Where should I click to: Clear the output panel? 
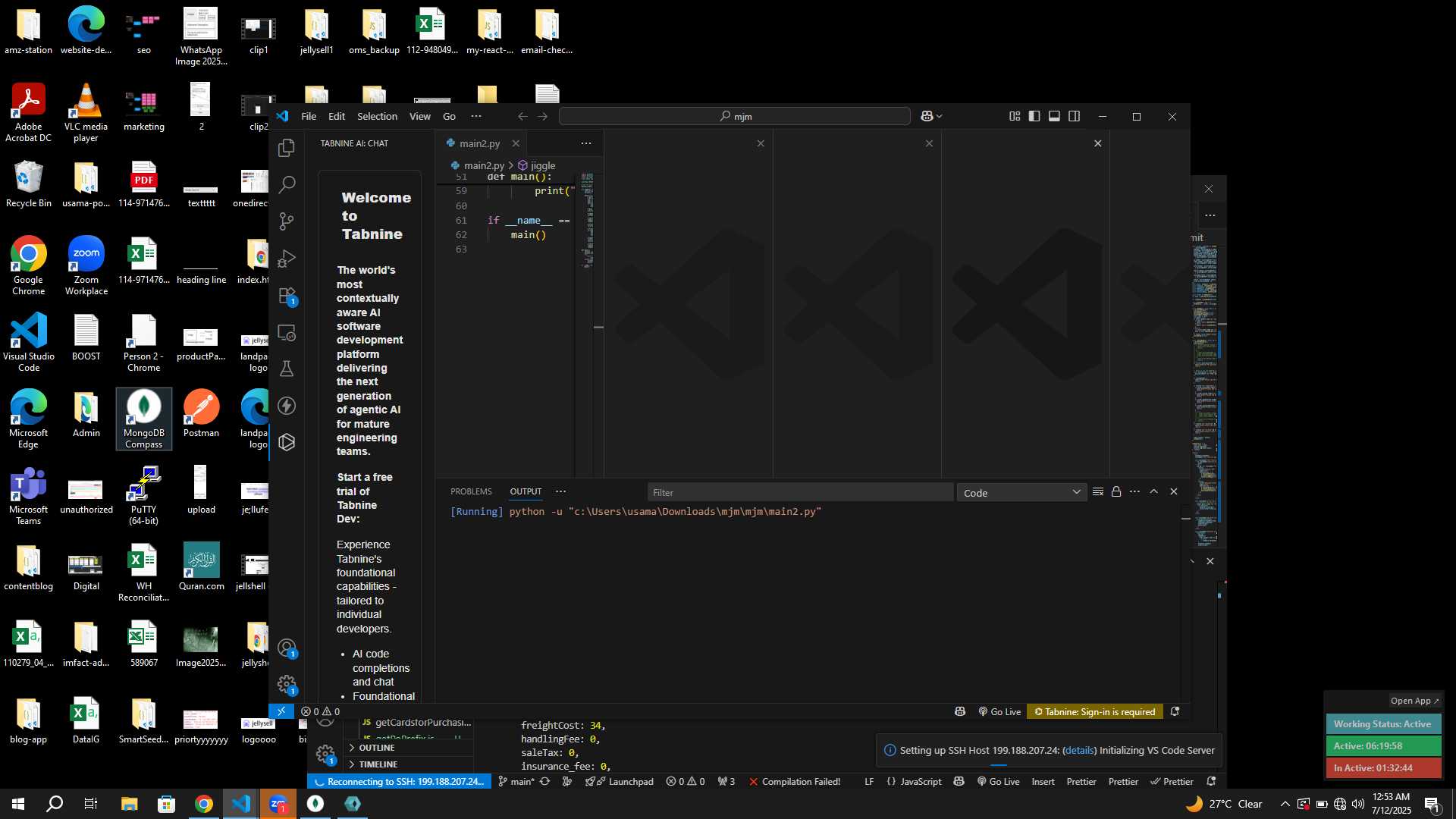click(x=1097, y=492)
